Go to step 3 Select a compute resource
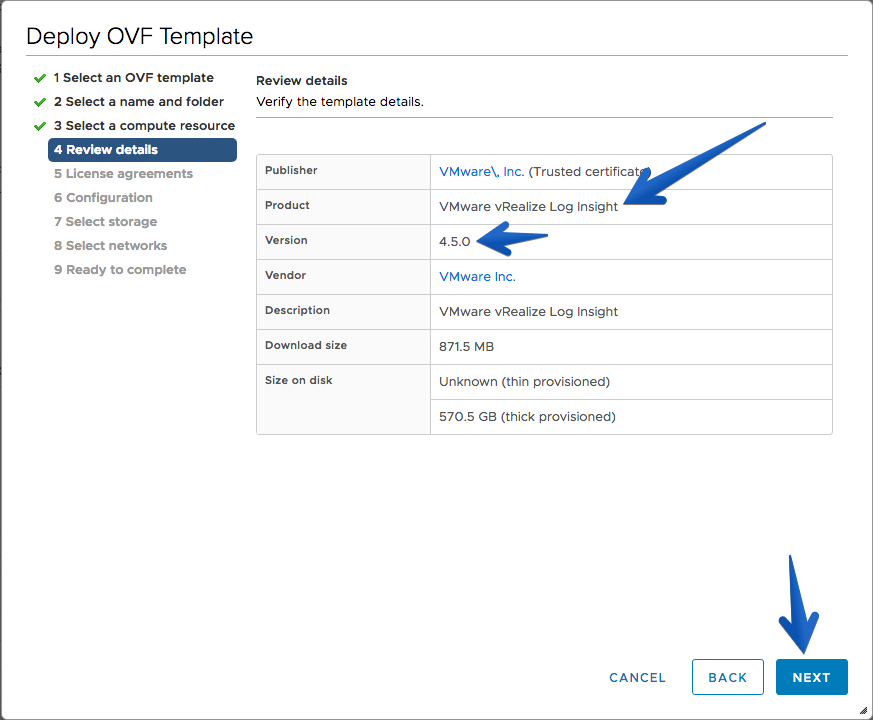The height and width of the screenshot is (720, 873). [144, 125]
